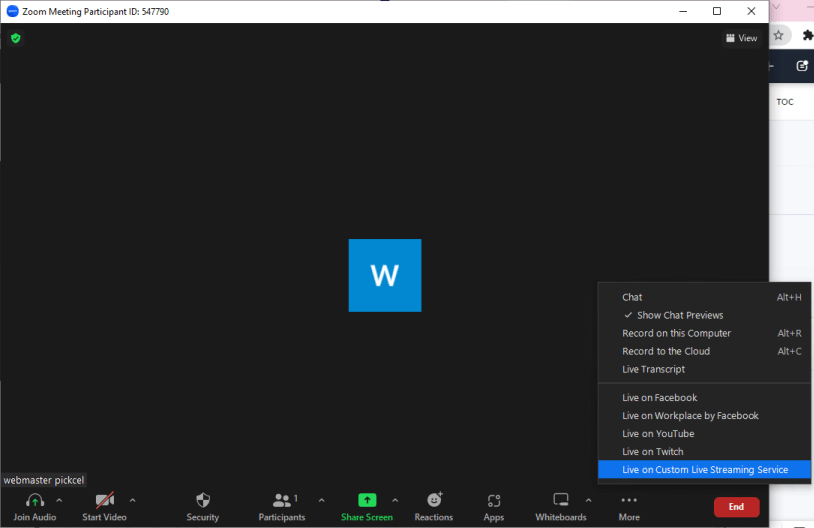Image resolution: width=814 pixels, height=528 pixels.
Task: Maximize the Zoom Meeting window
Action: tap(717, 11)
